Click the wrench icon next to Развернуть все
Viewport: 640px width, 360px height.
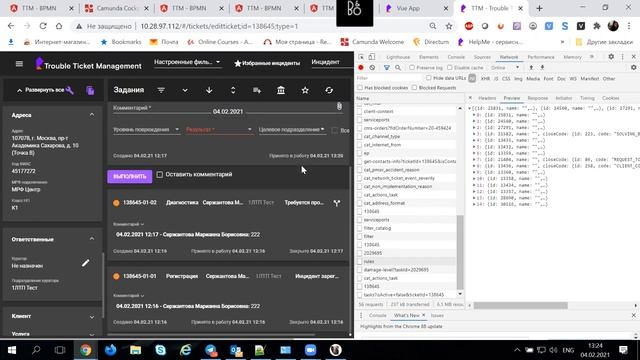point(70,90)
